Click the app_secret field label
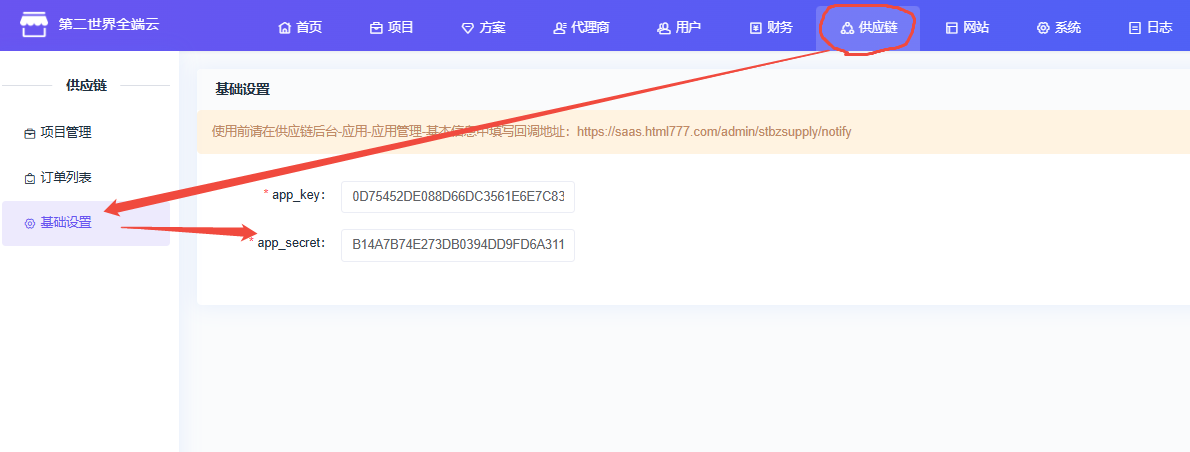The height and width of the screenshot is (452, 1190). coord(291,243)
